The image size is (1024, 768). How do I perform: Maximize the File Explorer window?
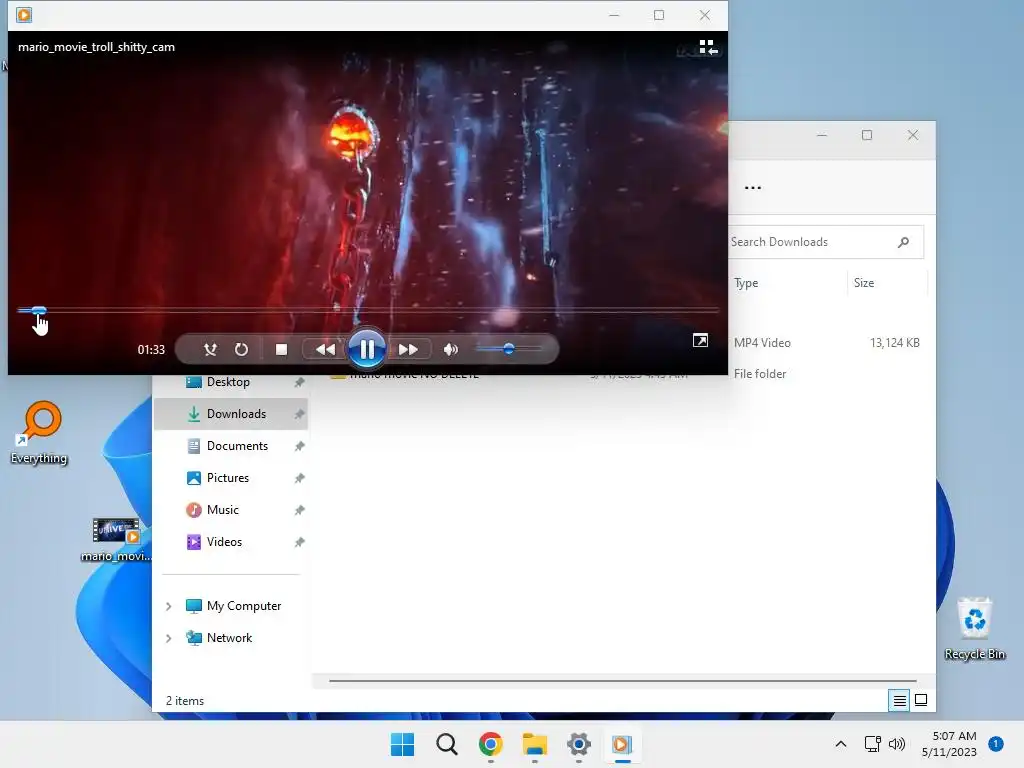[x=867, y=135]
